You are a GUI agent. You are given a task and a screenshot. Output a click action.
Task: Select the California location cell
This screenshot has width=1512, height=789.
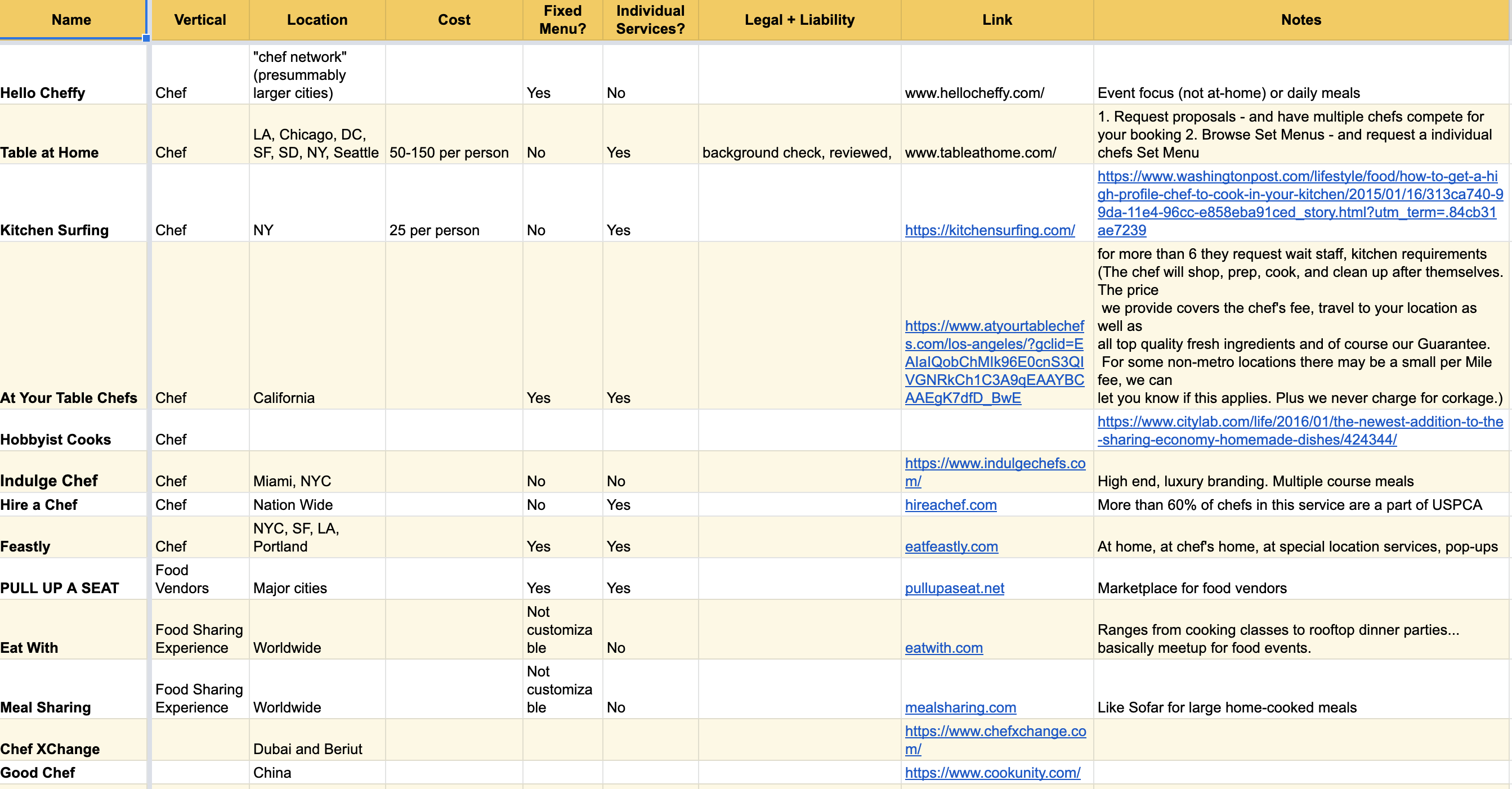pyautogui.click(x=317, y=326)
